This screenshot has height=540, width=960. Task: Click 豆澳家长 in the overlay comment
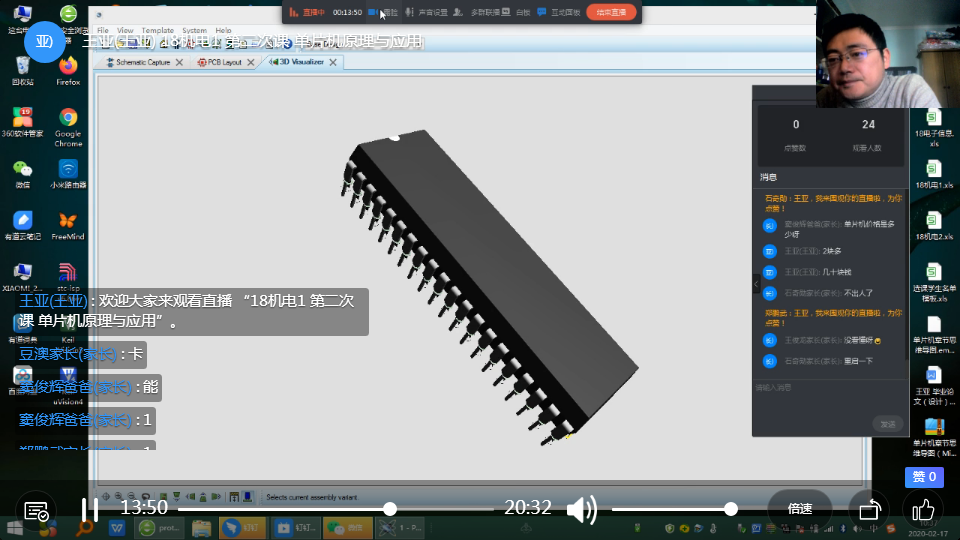[x=68, y=354]
